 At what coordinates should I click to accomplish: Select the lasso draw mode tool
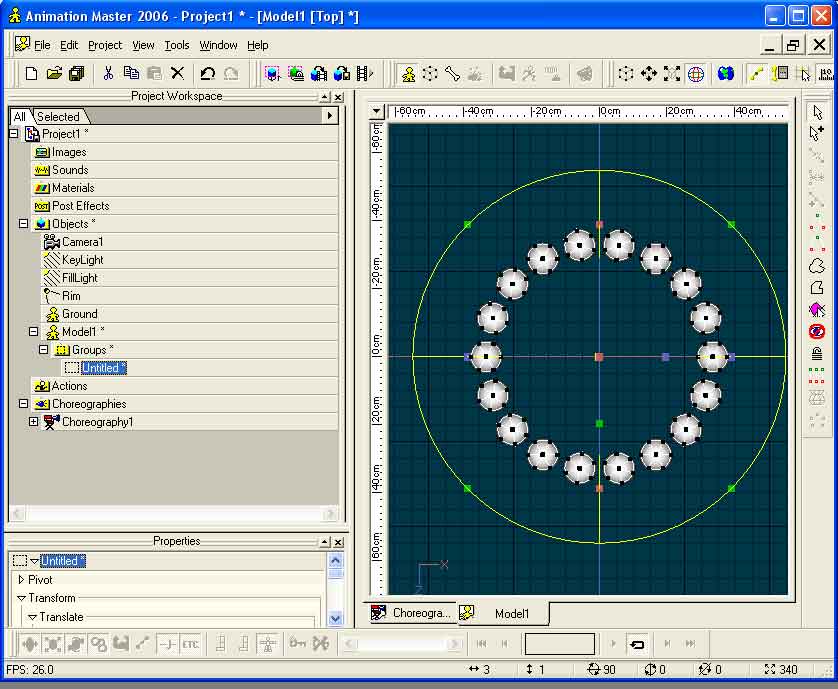817,266
